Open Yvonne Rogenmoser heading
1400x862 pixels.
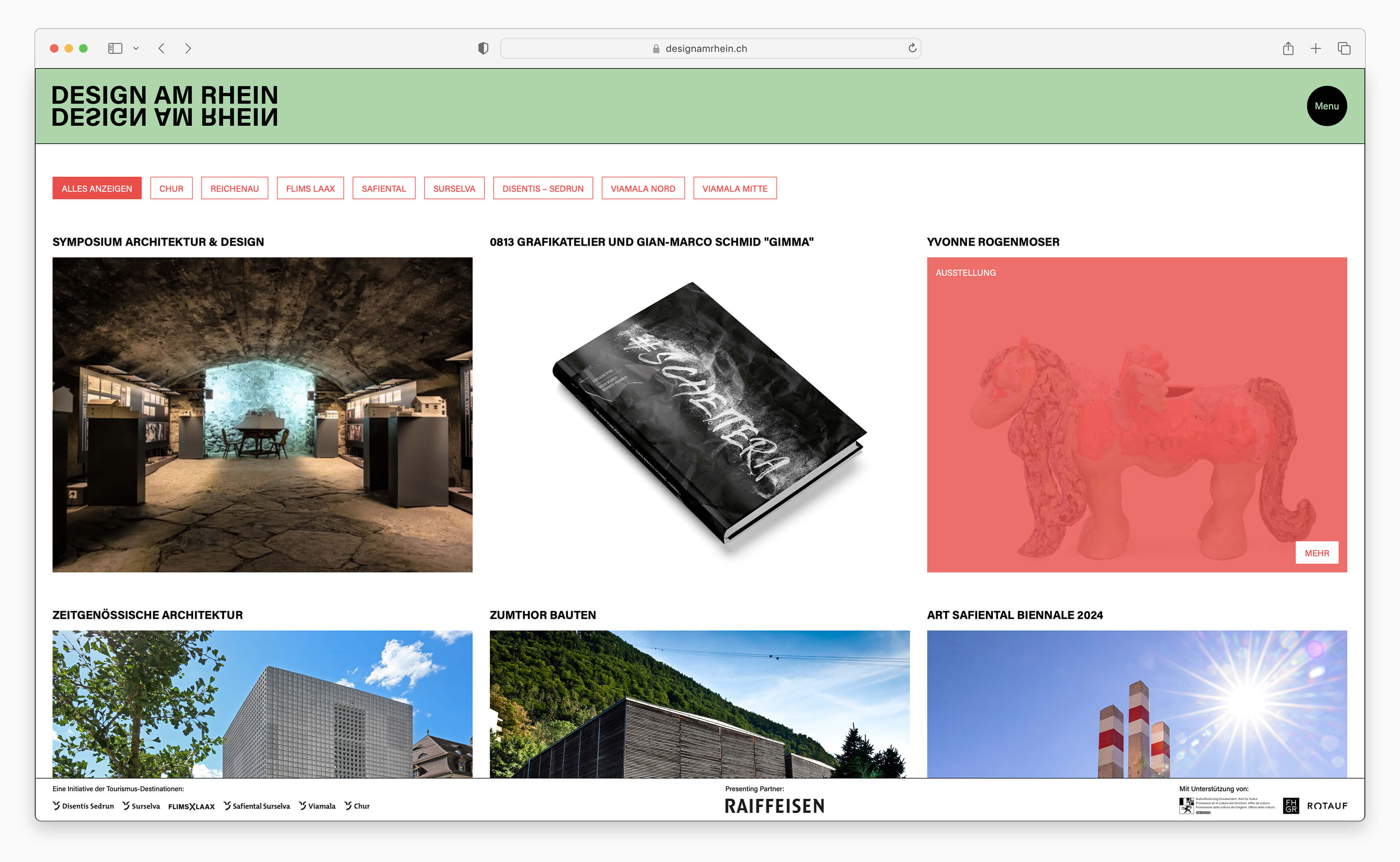pyautogui.click(x=993, y=242)
